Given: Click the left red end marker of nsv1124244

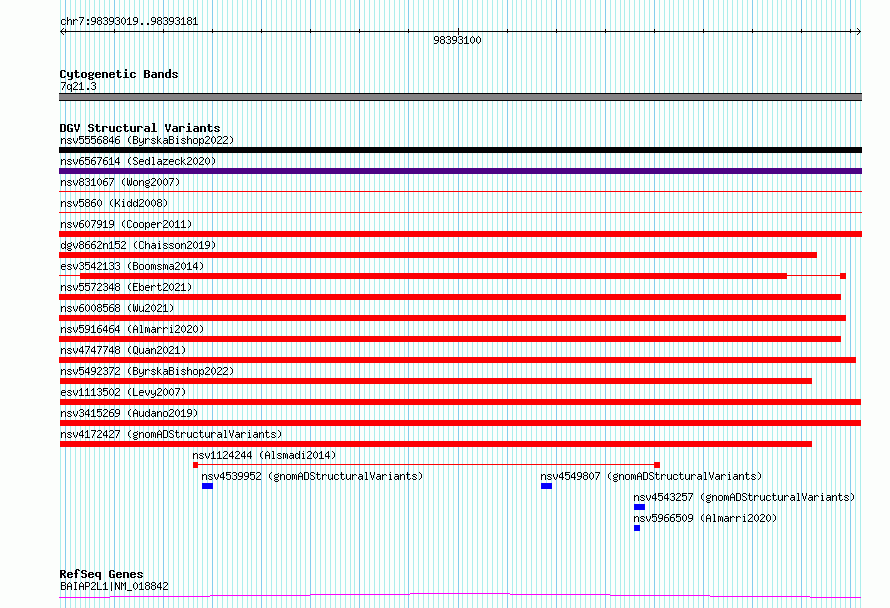Looking at the screenshot, I should [x=195, y=465].
